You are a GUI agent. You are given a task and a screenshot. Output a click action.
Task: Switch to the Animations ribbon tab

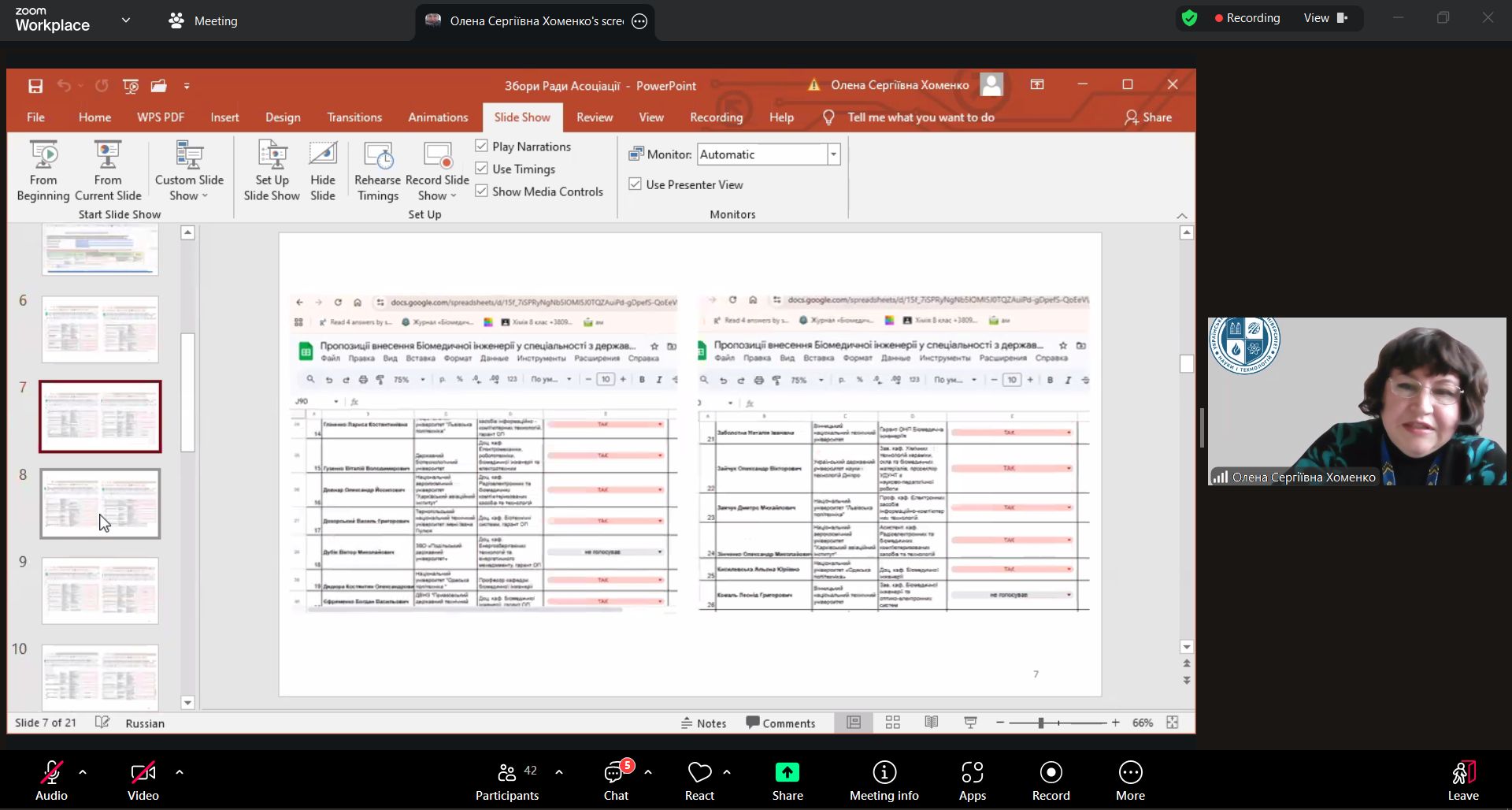pyautogui.click(x=438, y=117)
